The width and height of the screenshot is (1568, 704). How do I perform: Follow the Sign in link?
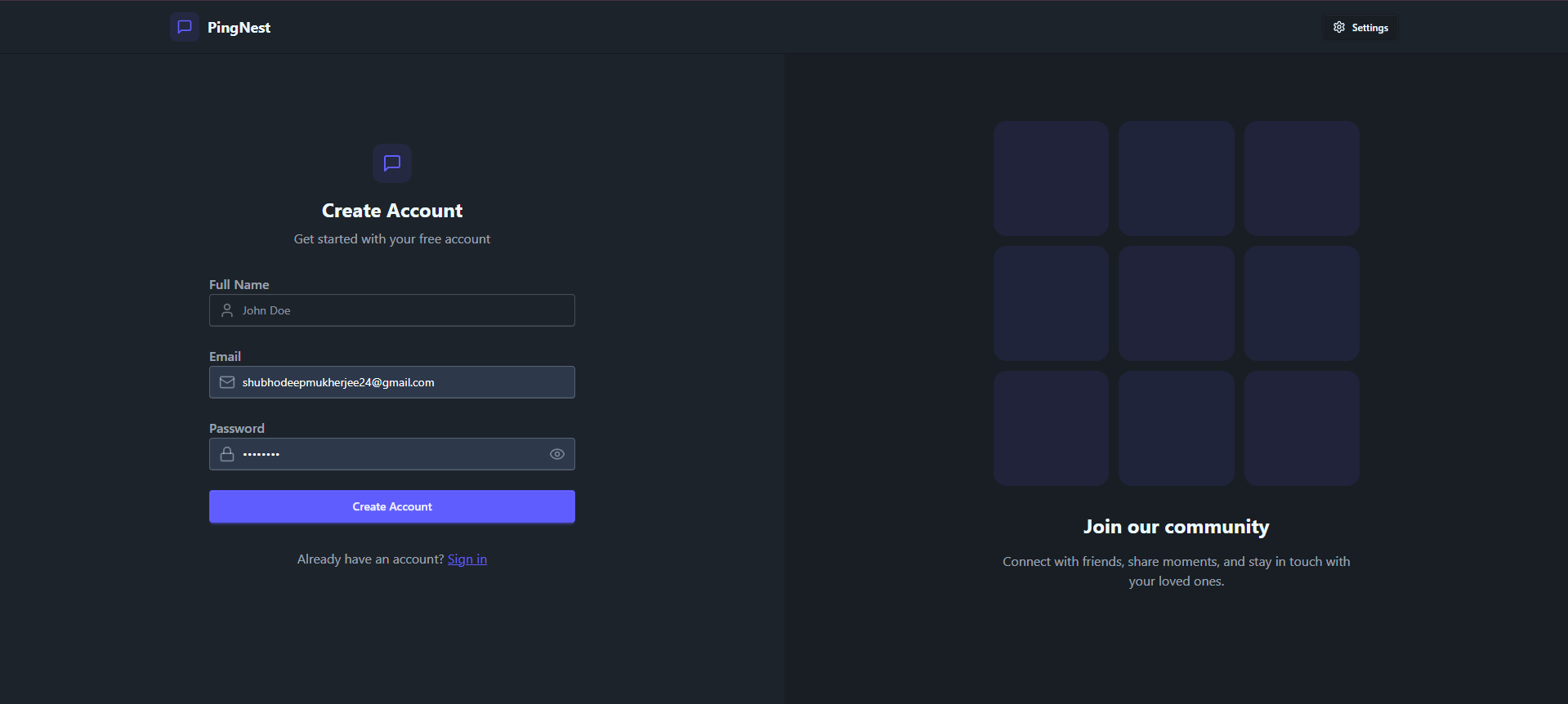click(x=467, y=559)
